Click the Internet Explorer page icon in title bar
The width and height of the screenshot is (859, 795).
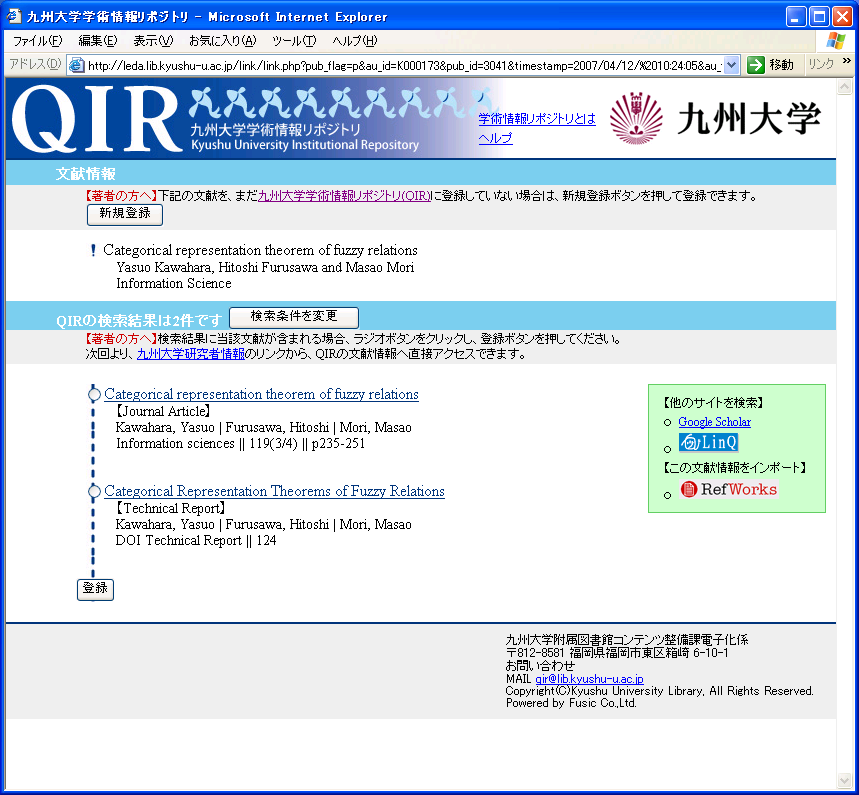pyautogui.click(x=15, y=17)
